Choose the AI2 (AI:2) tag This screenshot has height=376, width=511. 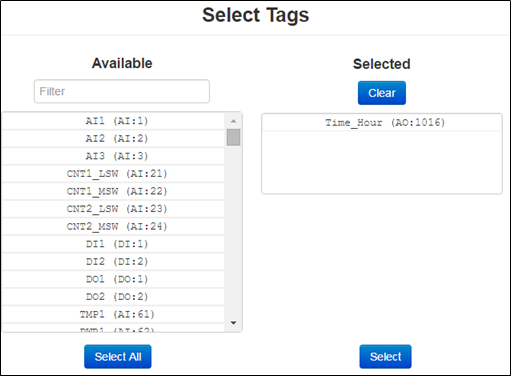coord(113,139)
